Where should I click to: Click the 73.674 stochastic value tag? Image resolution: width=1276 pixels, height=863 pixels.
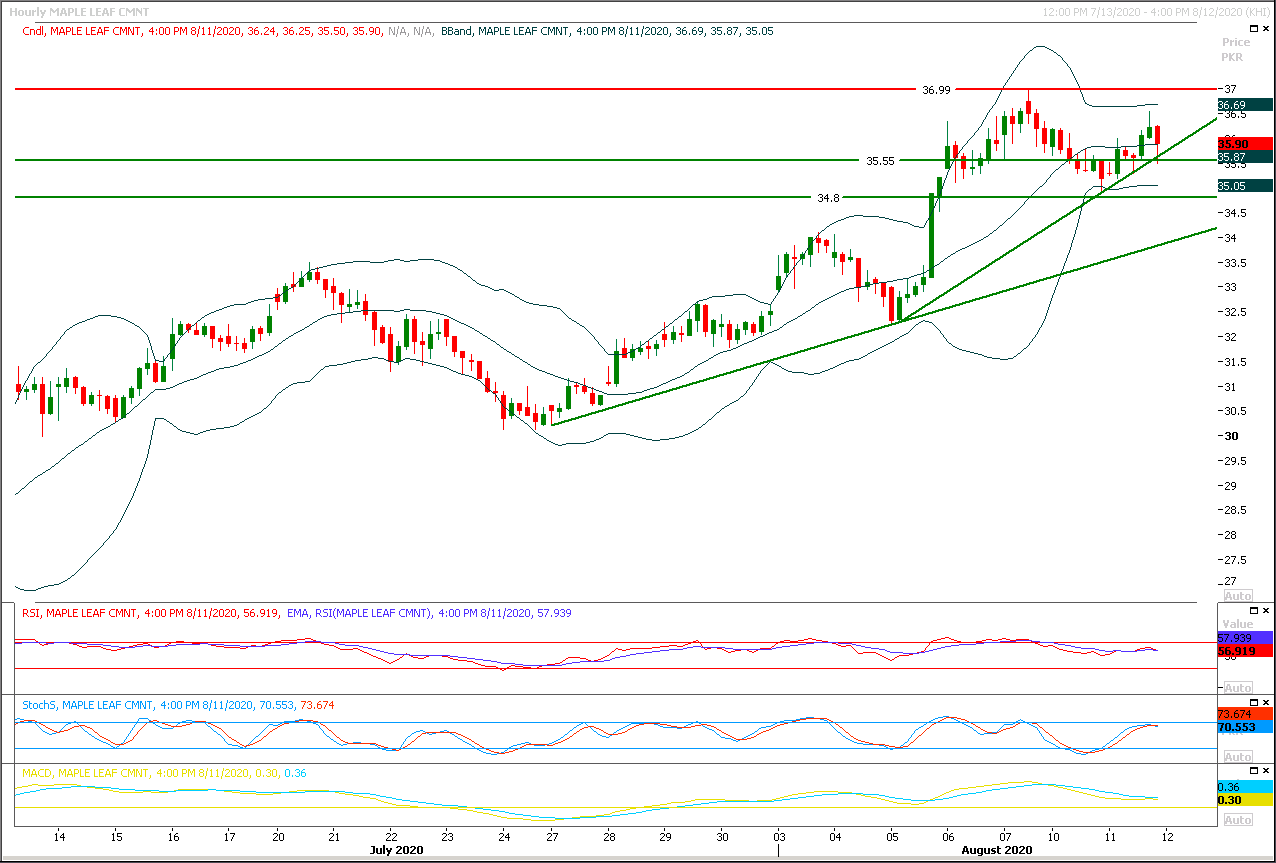[x=1244, y=714]
